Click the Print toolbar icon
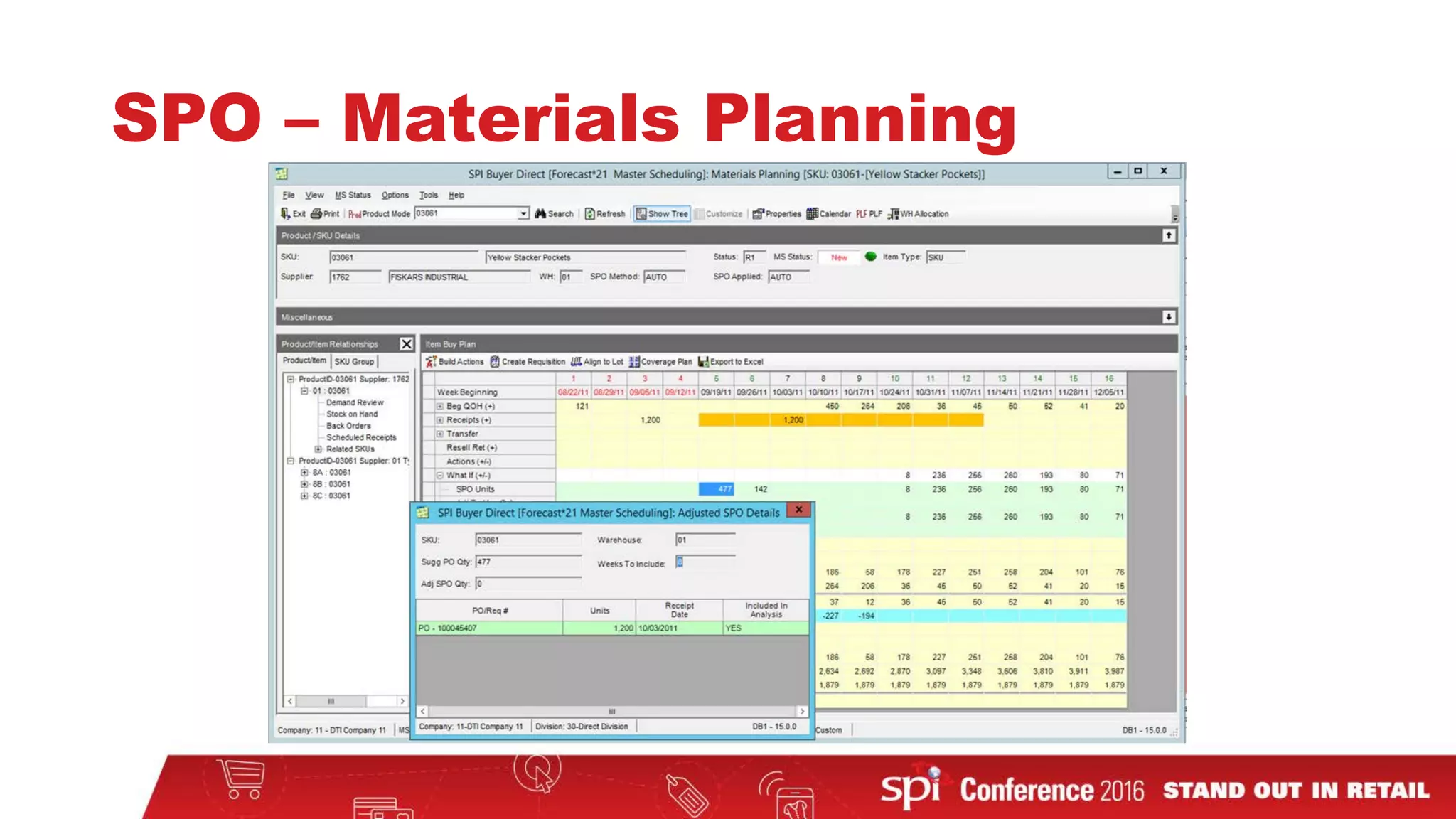The image size is (1456, 819). click(316, 214)
